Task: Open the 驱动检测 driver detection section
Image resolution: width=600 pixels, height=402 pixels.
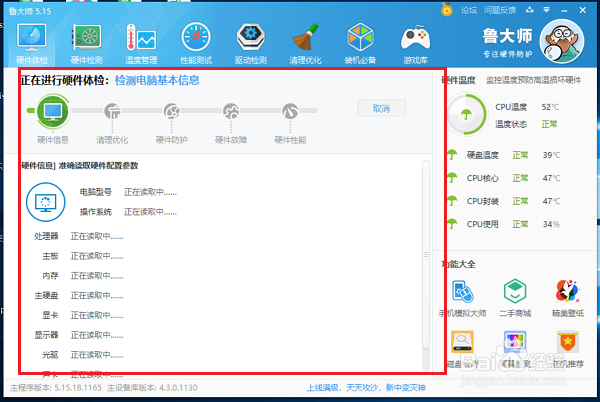Action: tap(251, 44)
